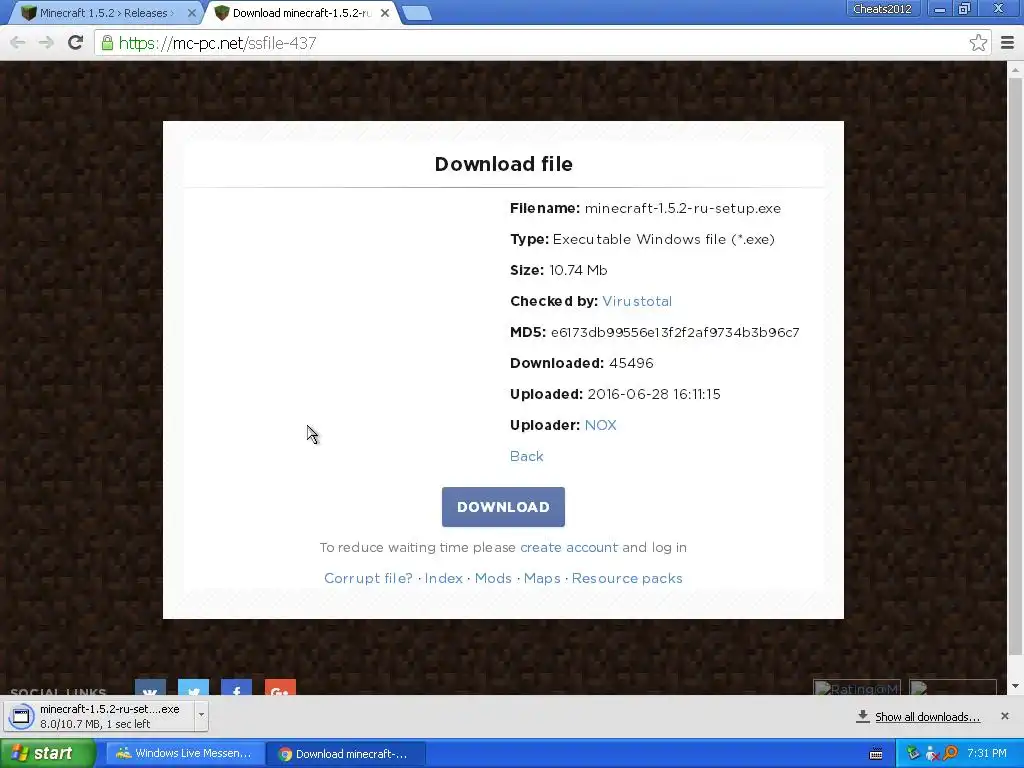Image resolution: width=1024 pixels, height=768 pixels.
Task: Click the Chrome Download minecraft taskbar item
Action: tap(346, 754)
